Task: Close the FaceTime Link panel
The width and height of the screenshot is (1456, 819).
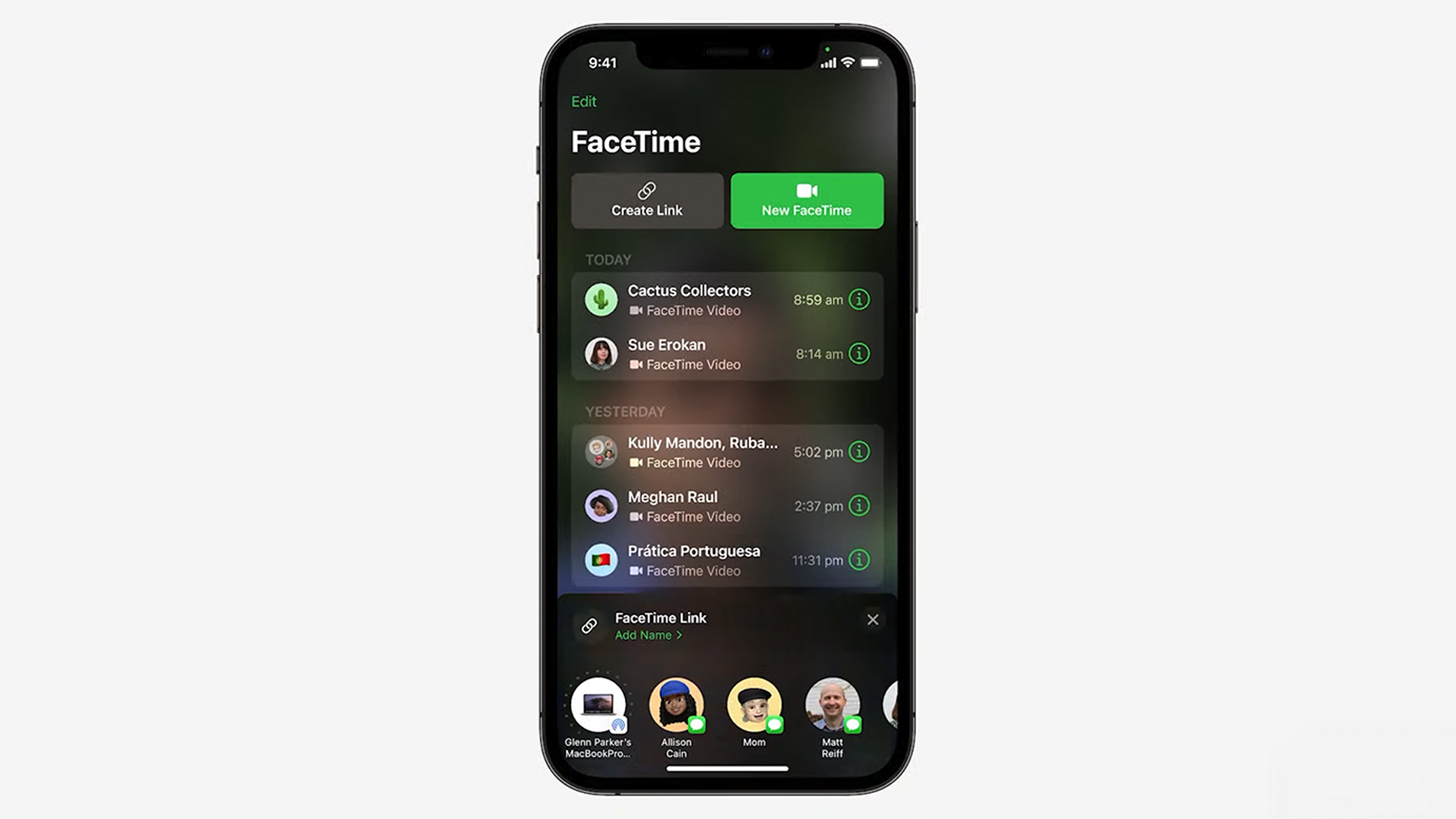Action: coord(872,619)
